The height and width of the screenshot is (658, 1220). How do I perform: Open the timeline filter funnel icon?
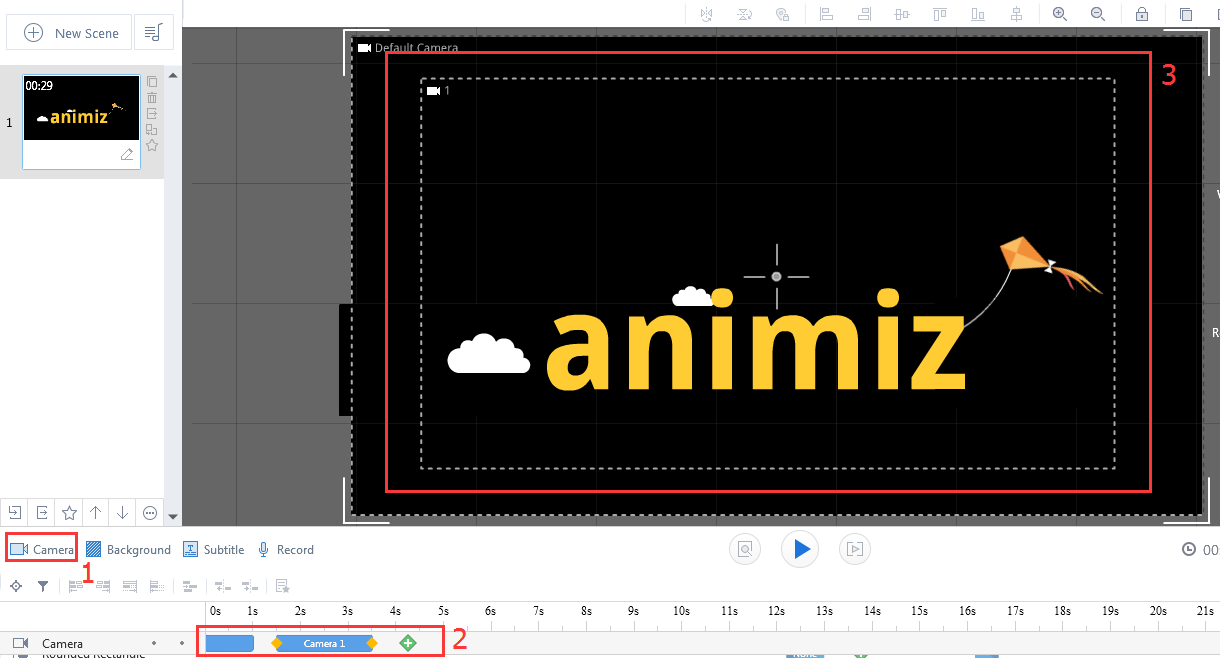43,586
